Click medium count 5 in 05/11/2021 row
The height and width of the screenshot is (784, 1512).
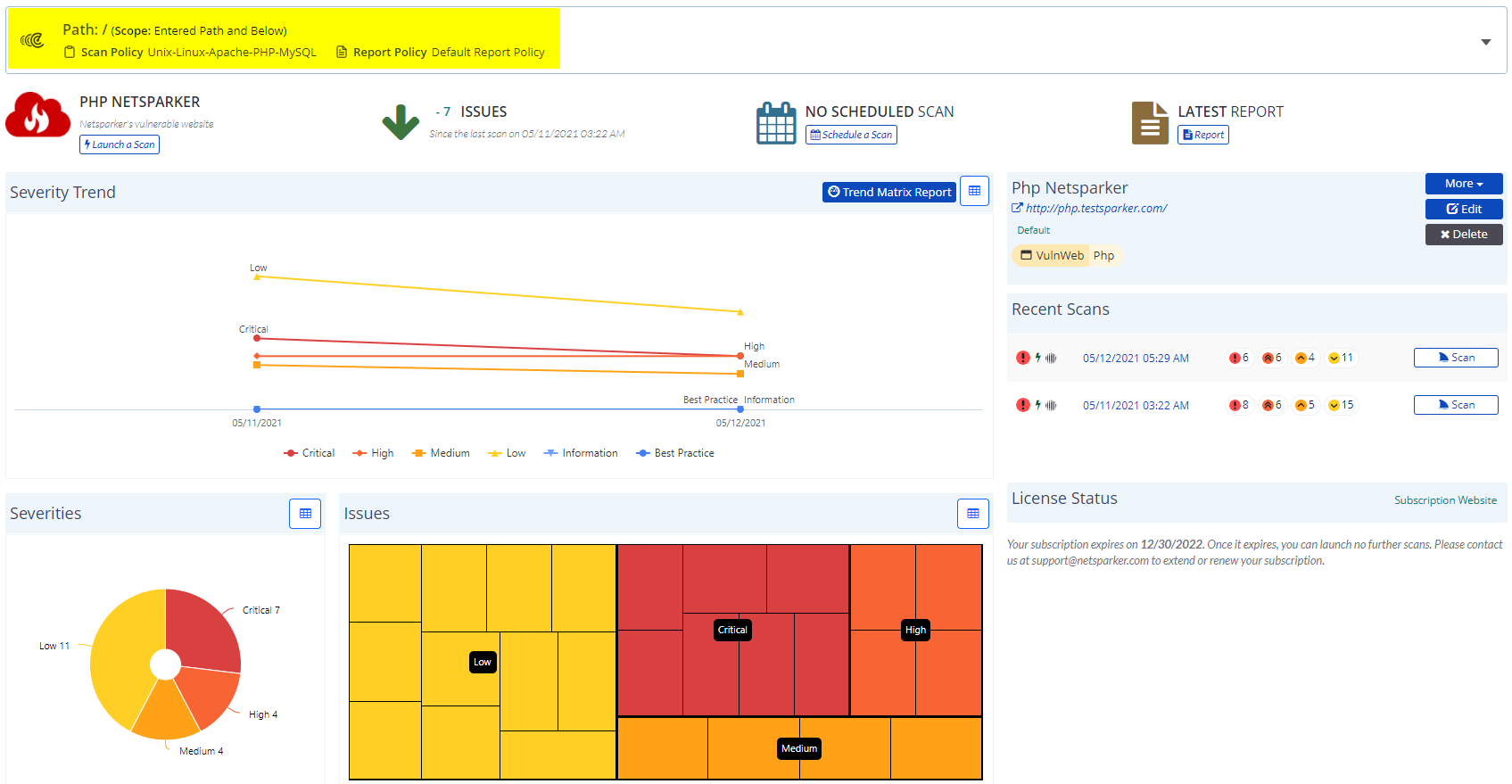point(1305,405)
